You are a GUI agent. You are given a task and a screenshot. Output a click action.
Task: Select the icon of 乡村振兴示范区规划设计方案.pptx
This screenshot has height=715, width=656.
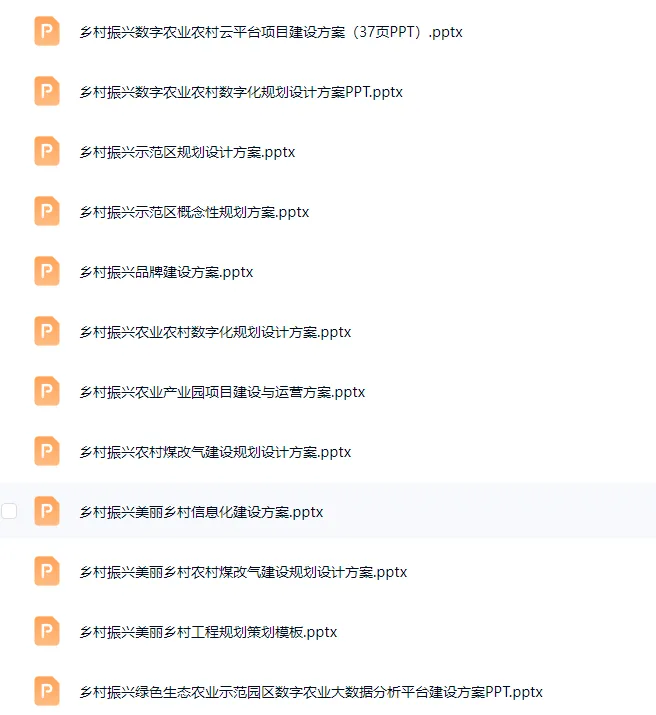(47, 151)
